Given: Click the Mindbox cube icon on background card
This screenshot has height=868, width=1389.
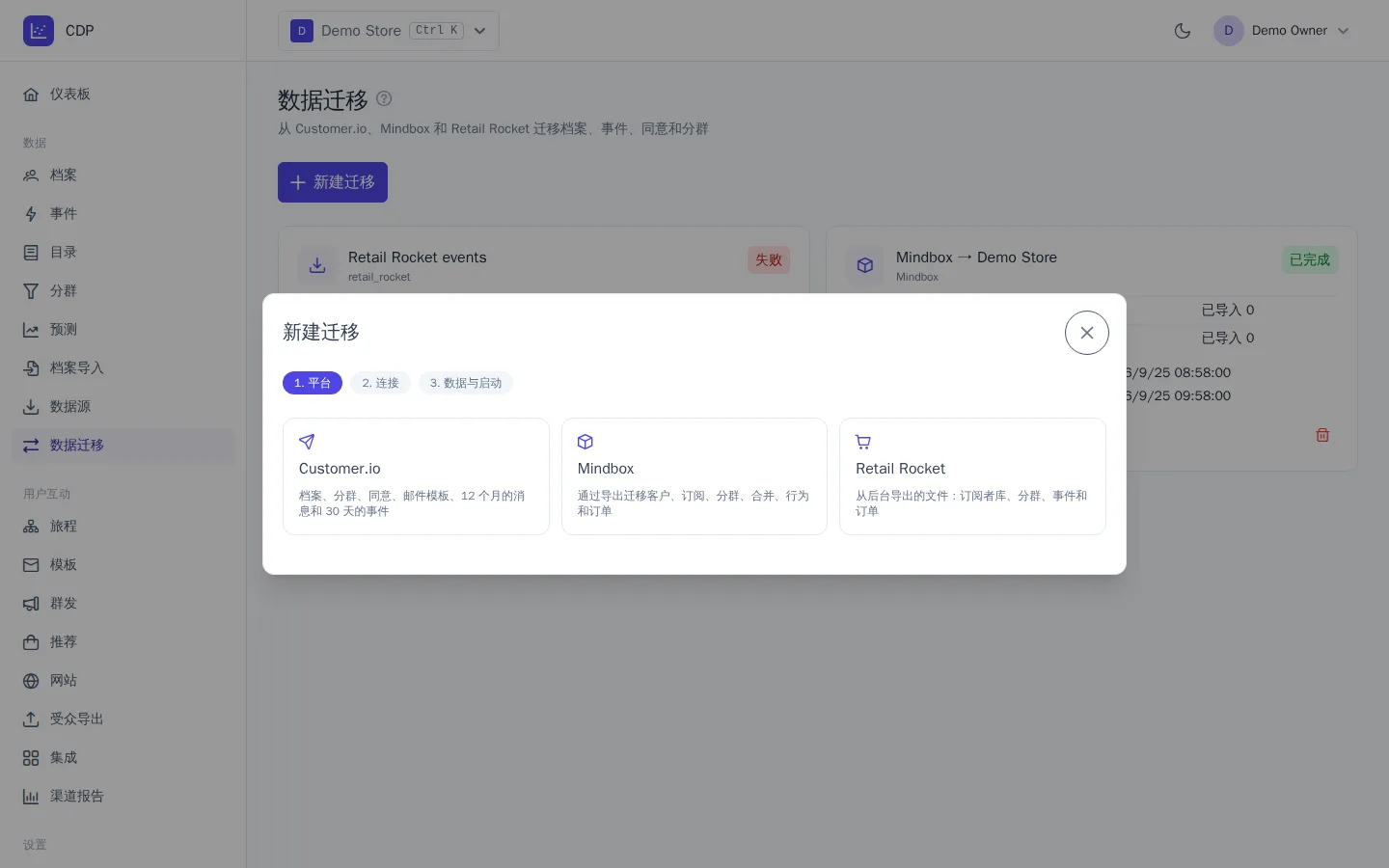Looking at the screenshot, I should click(x=865, y=265).
